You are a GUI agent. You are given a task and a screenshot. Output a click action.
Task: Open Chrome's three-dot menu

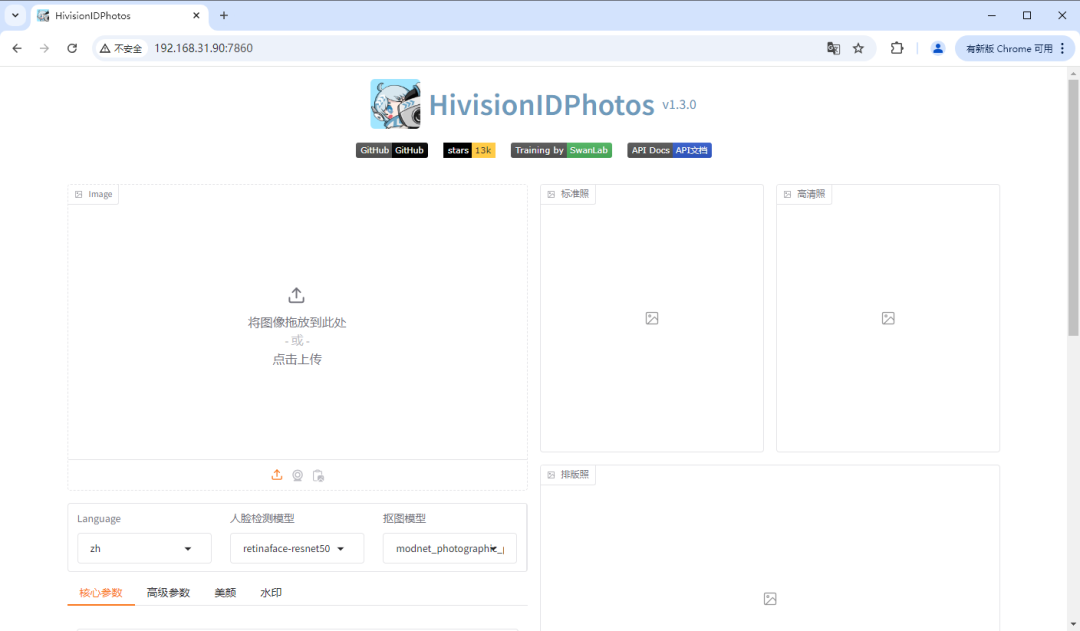[1063, 48]
